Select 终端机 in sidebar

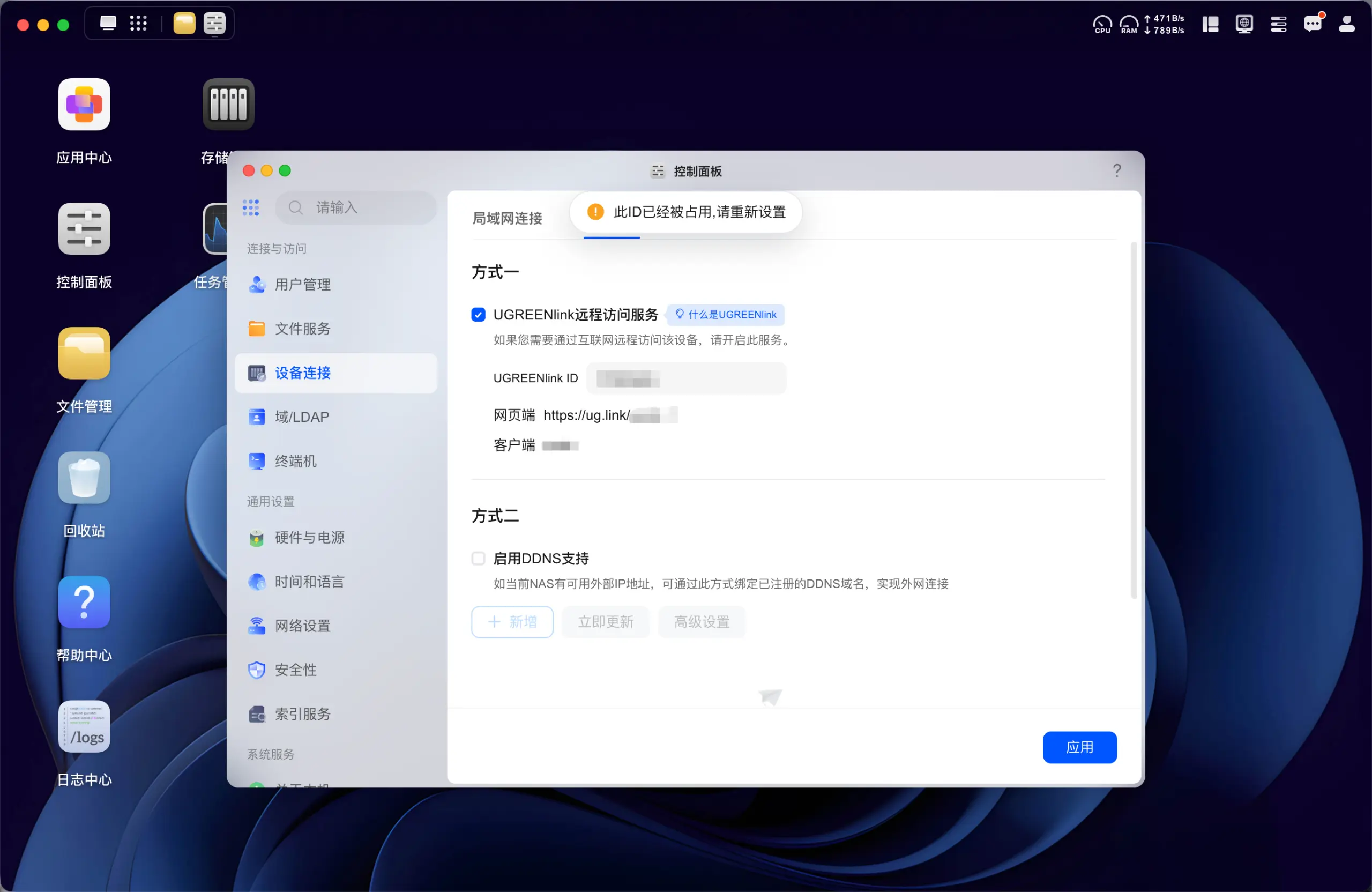(x=336, y=462)
